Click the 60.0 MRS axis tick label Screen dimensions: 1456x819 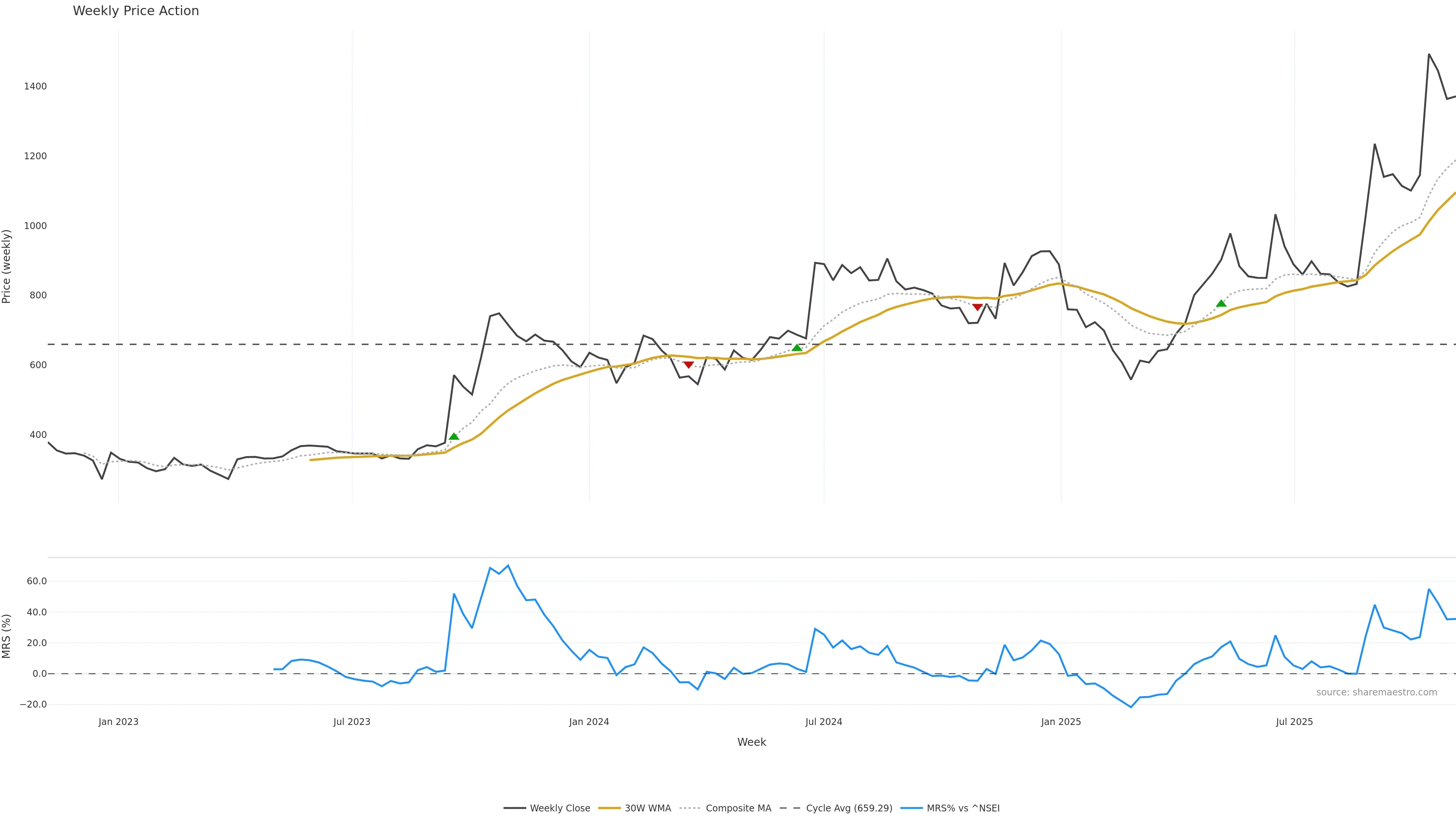(37, 581)
